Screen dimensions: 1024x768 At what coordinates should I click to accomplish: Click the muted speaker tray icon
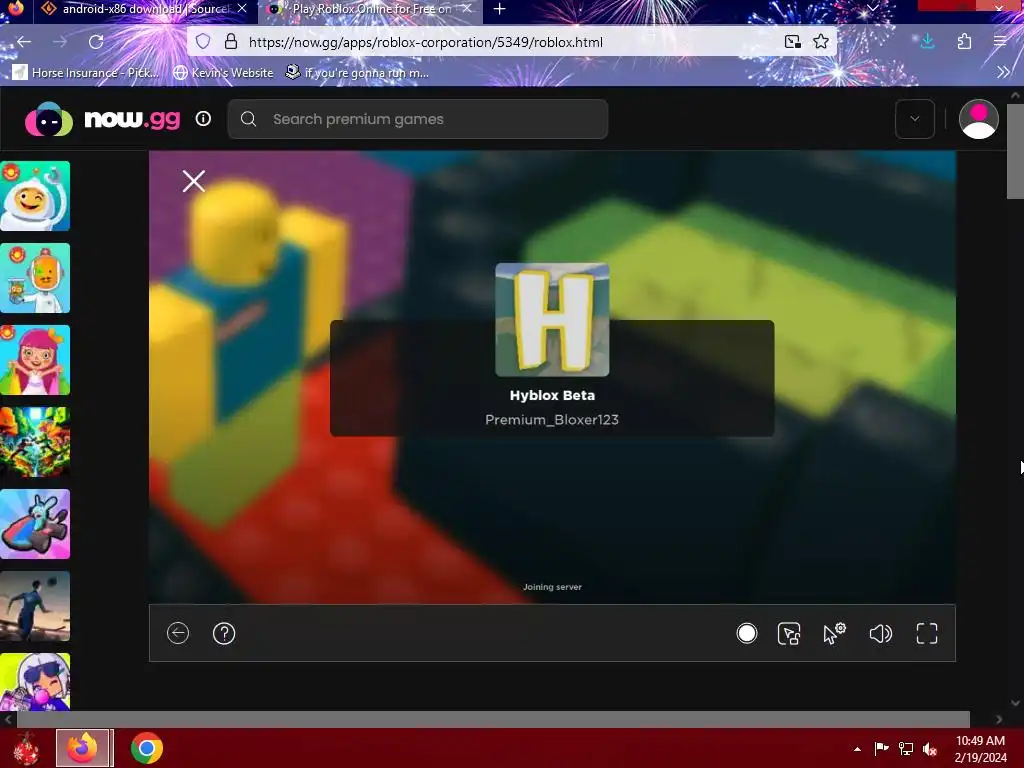930,748
